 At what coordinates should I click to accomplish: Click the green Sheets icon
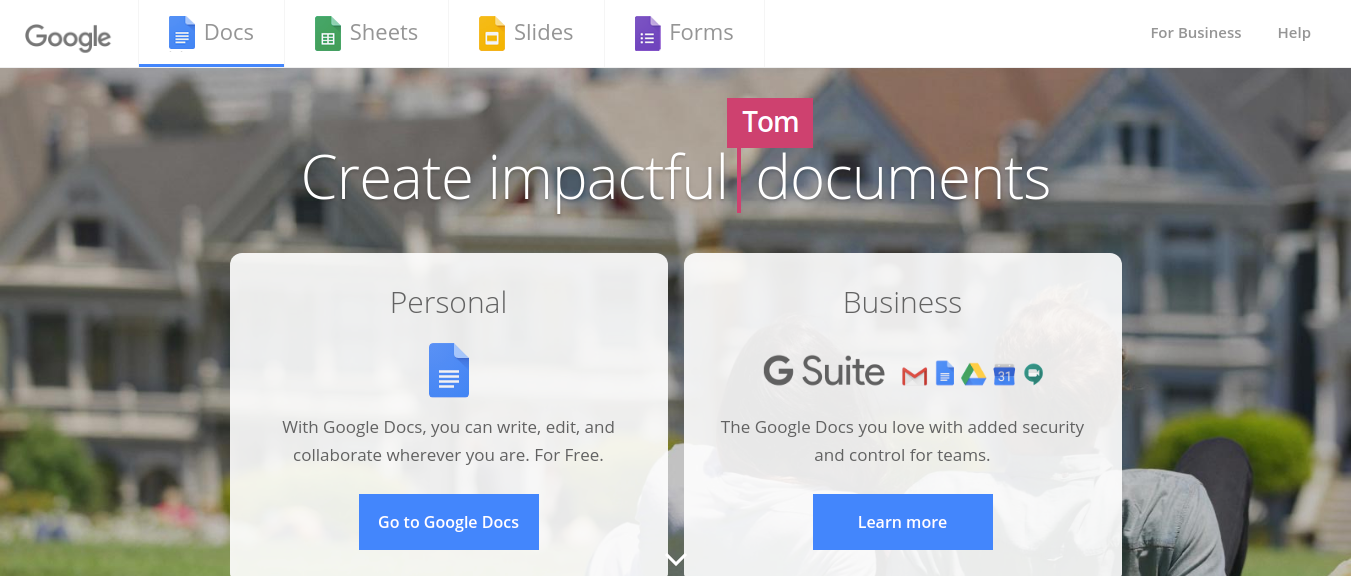[x=328, y=33]
